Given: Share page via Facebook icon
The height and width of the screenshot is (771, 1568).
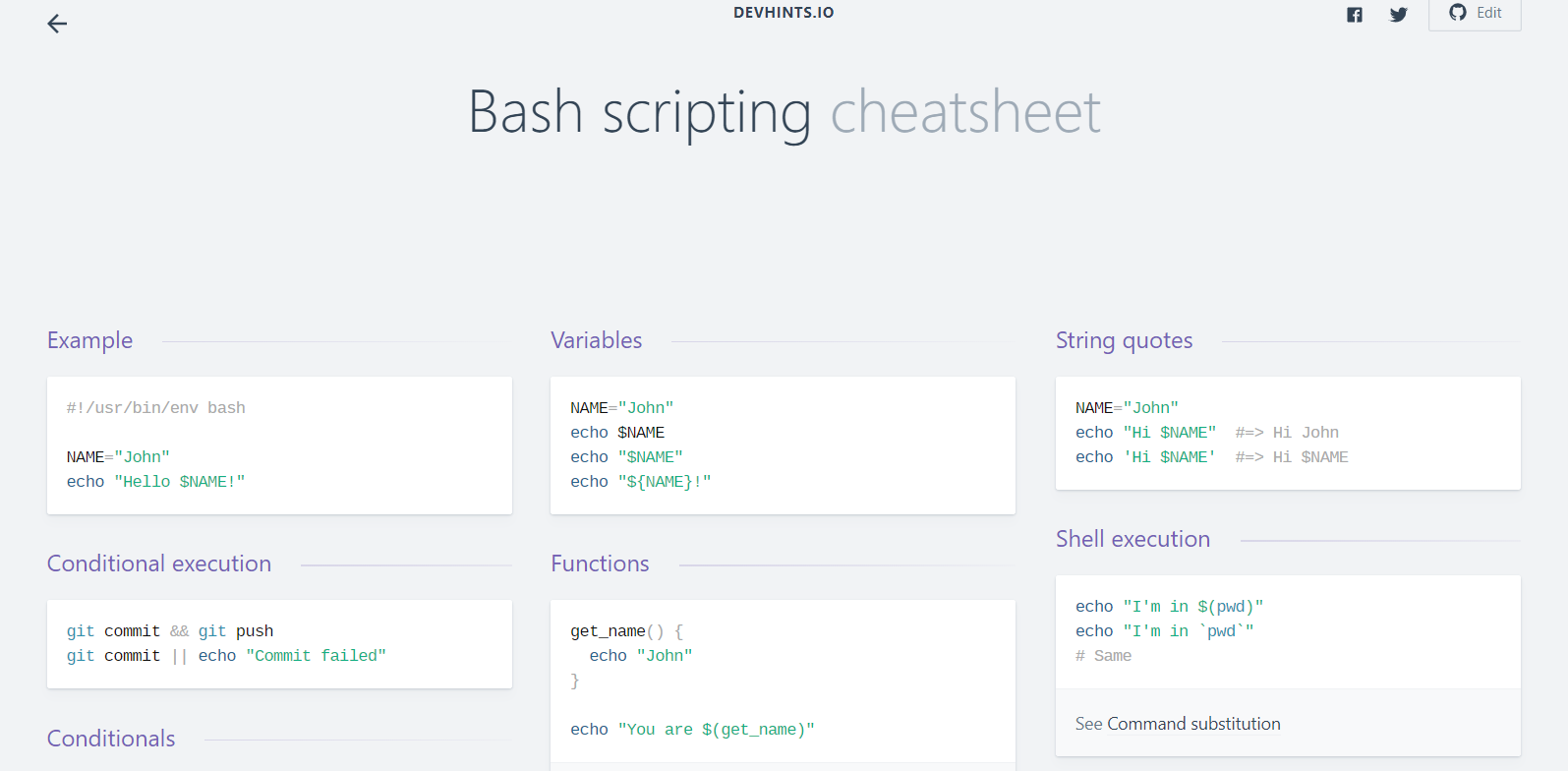Looking at the screenshot, I should (1355, 15).
